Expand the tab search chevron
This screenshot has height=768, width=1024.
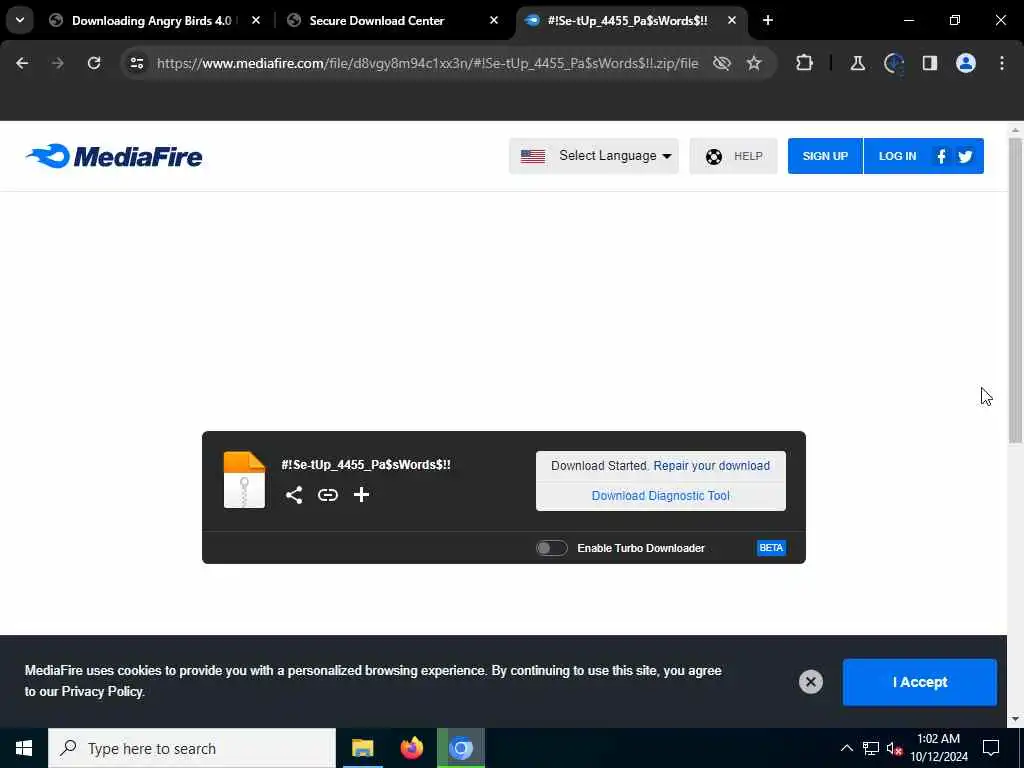[20, 20]
